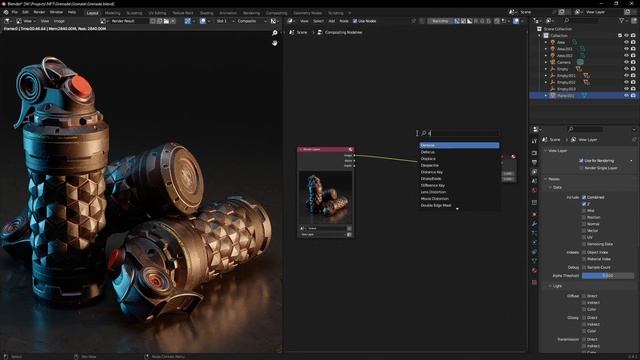Collapse the Collection in outliner
The image size is (640, 360).
[x=540, y=36]
